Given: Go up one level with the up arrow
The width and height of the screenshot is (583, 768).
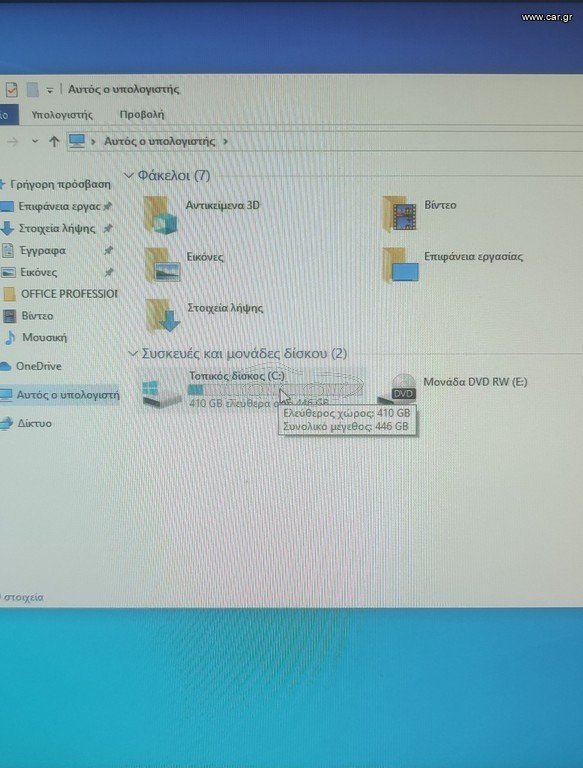Looking at the screenshot, I should tap(54, 142).
